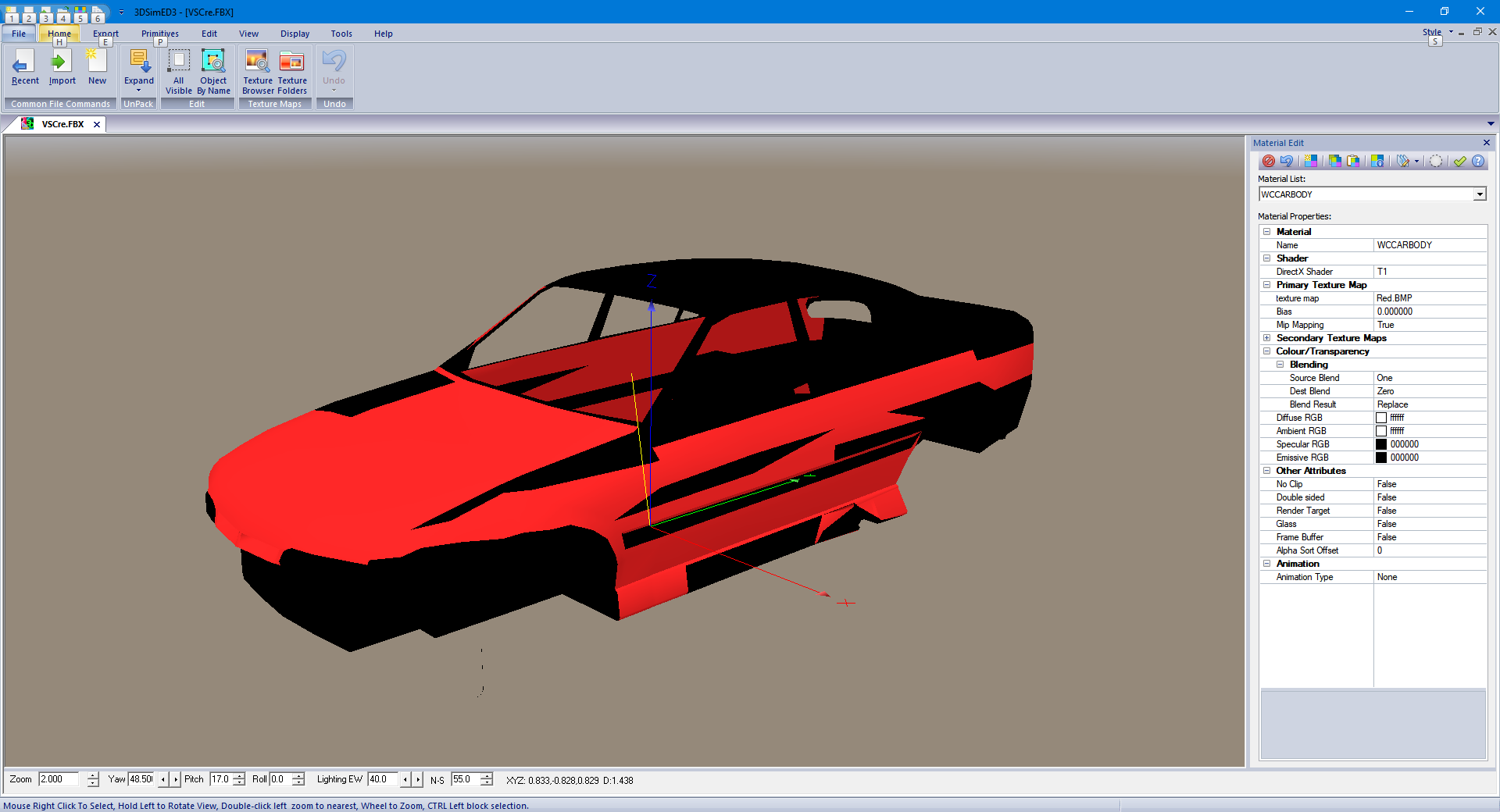Viewport: 1500px width, 812px height.
Task: Click the material pencil edit icon
Action: click(1404, 161)
